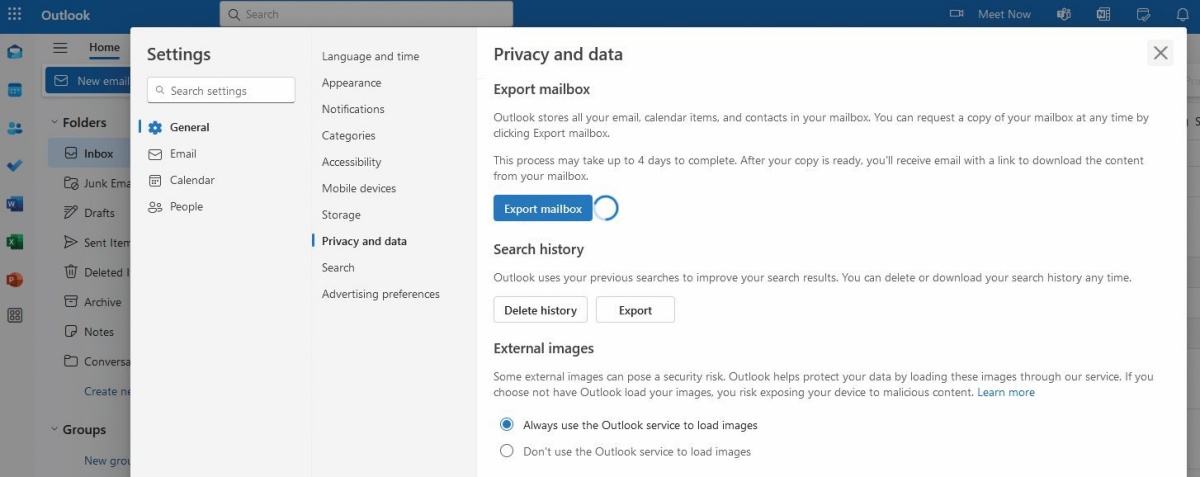1200x477 pixels.
Task: Open Categories settings
Action: click(x=349, y=135)
